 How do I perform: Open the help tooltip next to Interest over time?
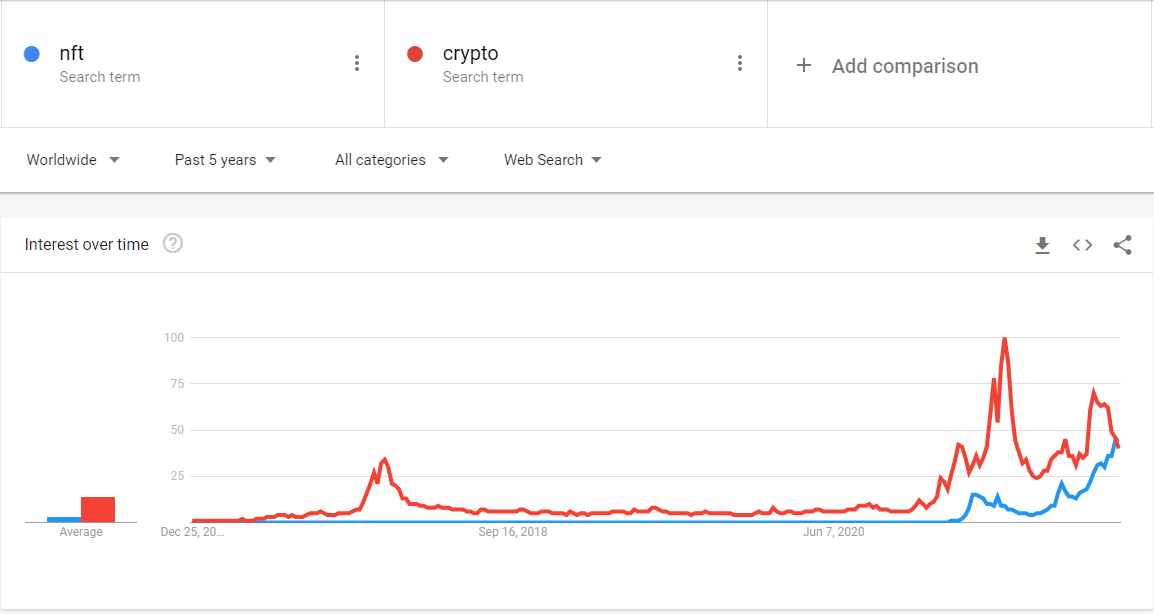click(172, 243)
